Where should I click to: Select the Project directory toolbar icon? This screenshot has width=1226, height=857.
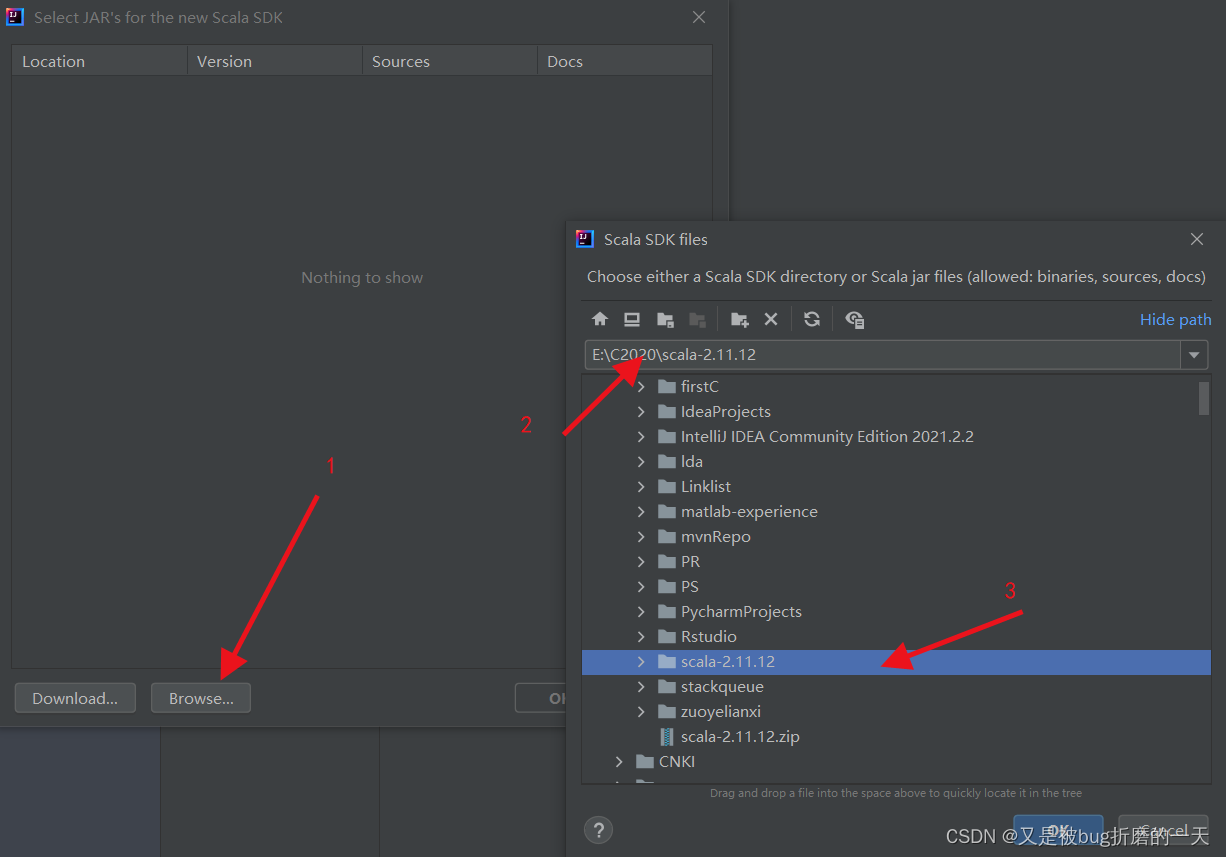(x=665, y=319)
